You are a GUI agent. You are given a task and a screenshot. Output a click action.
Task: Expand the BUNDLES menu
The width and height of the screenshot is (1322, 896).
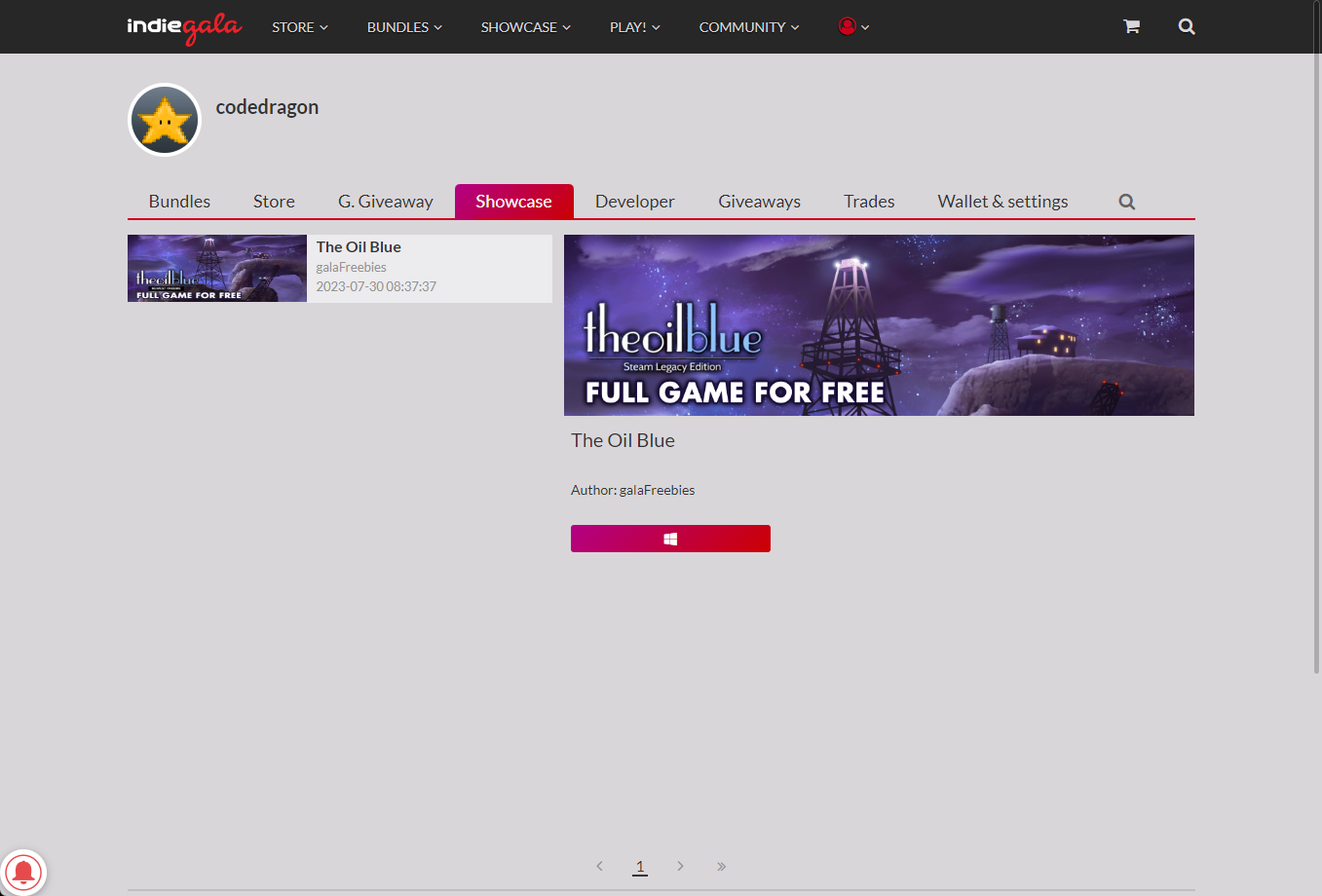404,27
